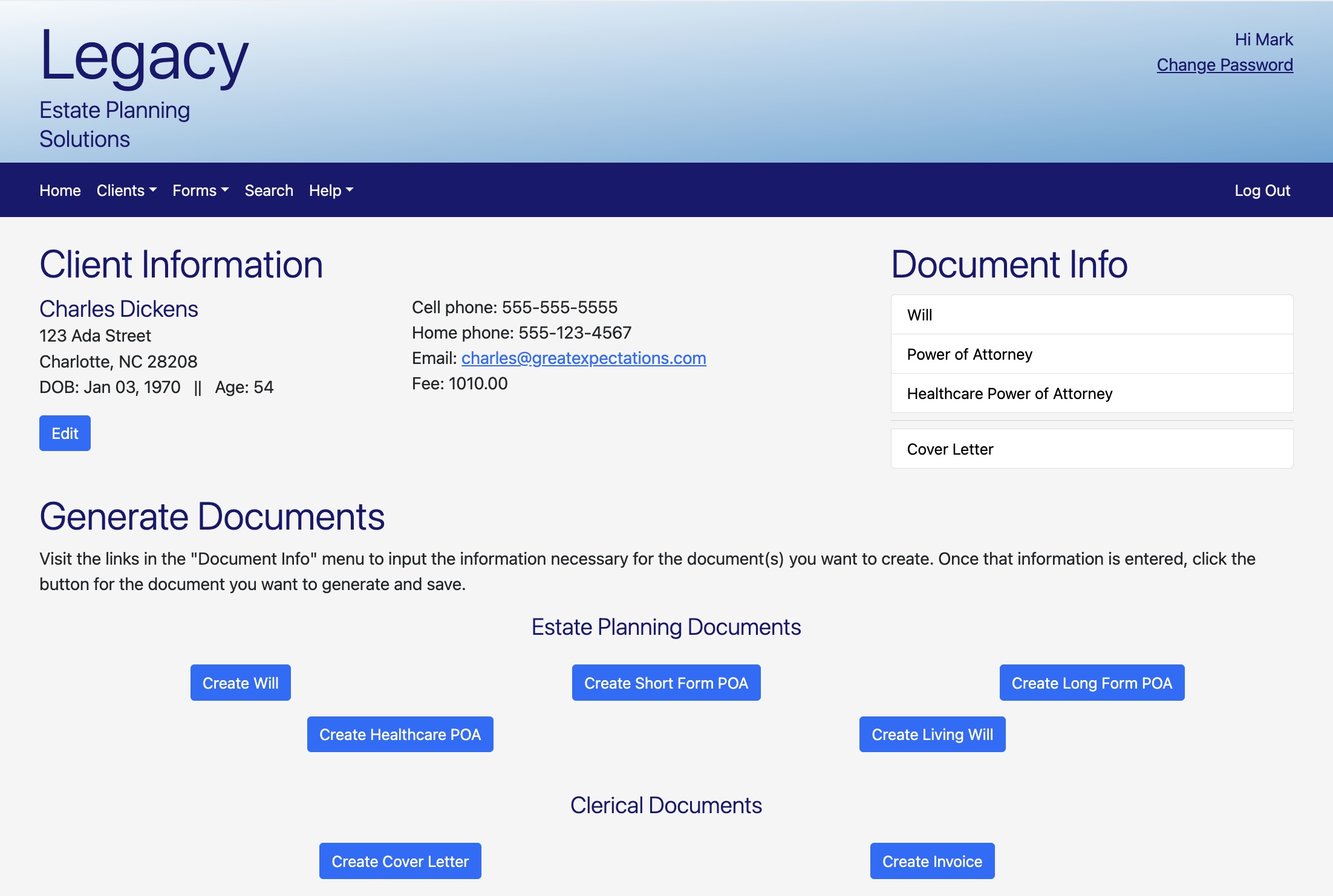Expand the Forms dropdown in navbar

pos(200,190)
